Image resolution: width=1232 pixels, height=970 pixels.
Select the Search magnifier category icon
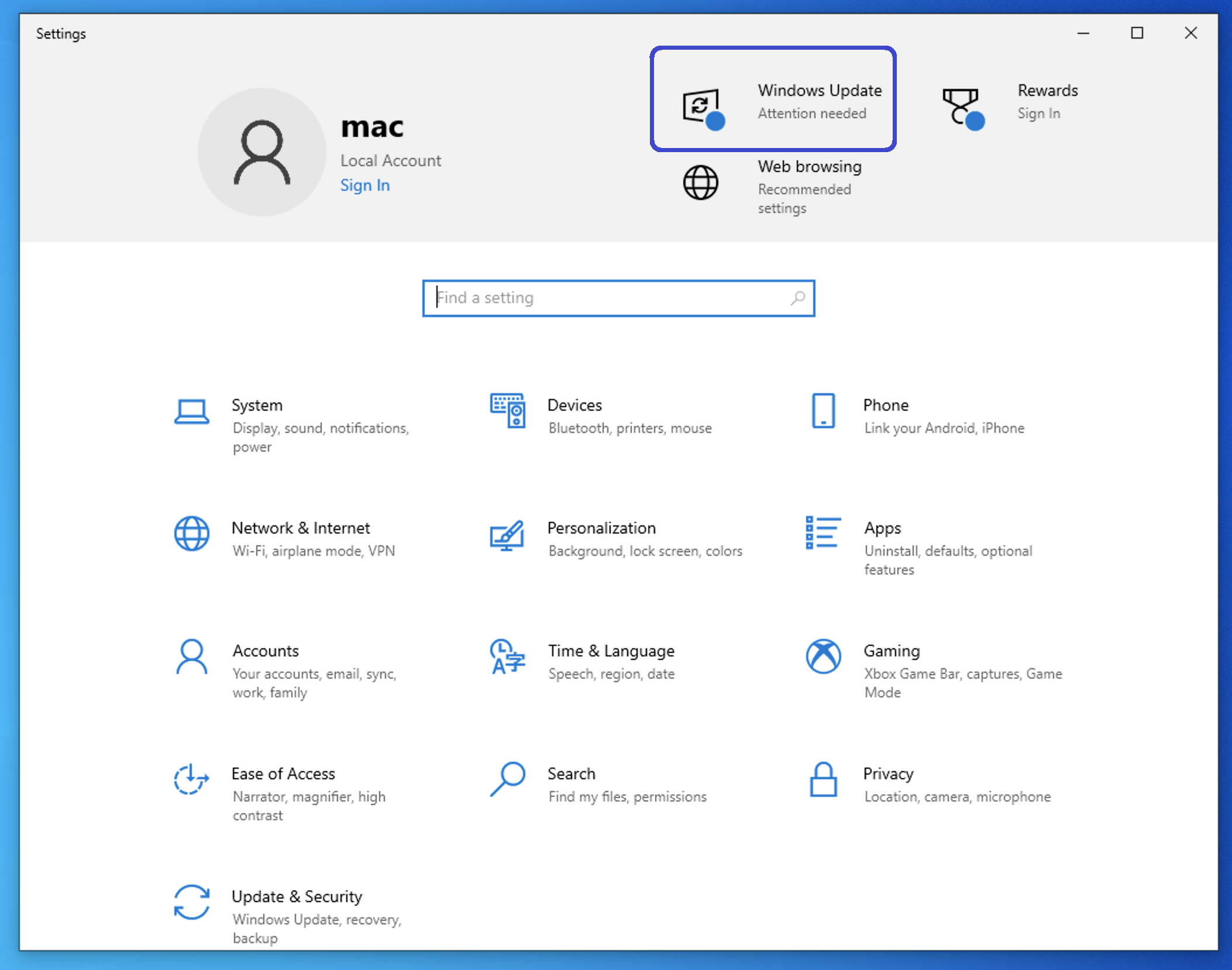point(507,779)
